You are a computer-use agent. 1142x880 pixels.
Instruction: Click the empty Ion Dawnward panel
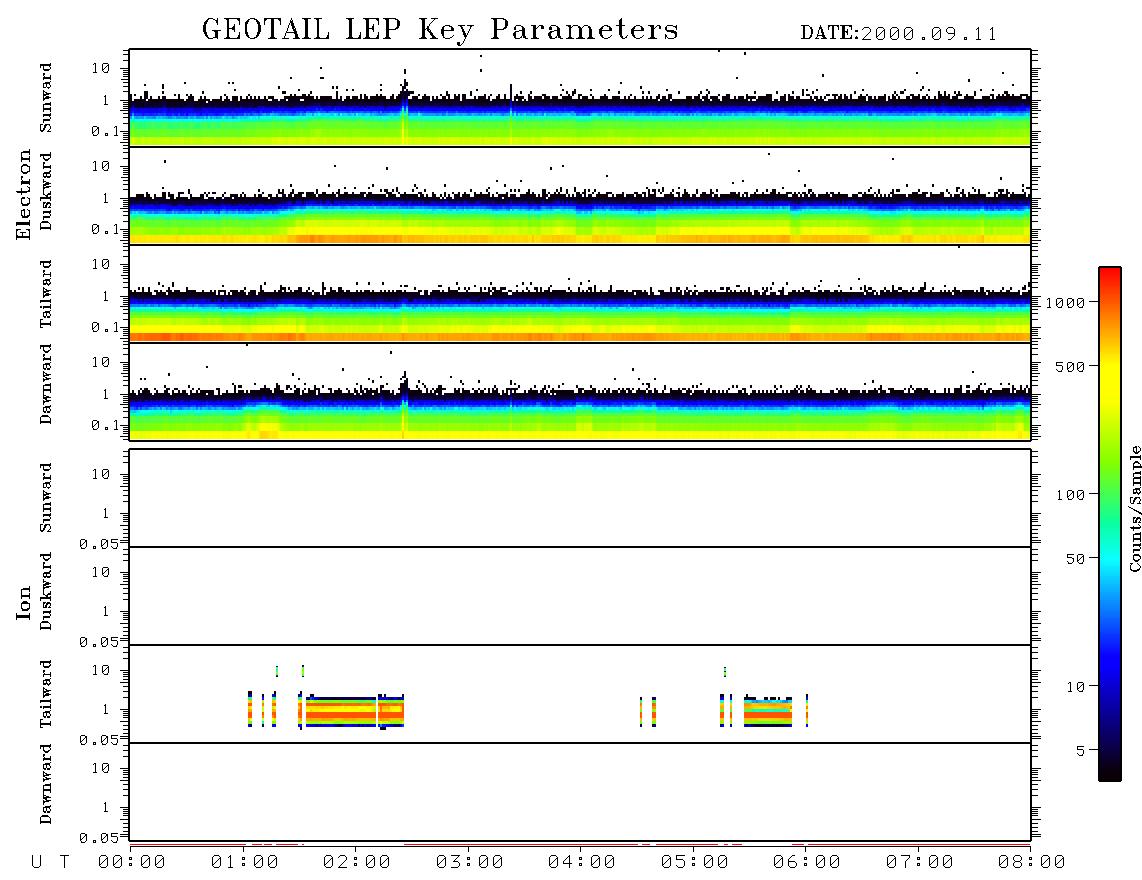tap(580, 792)
